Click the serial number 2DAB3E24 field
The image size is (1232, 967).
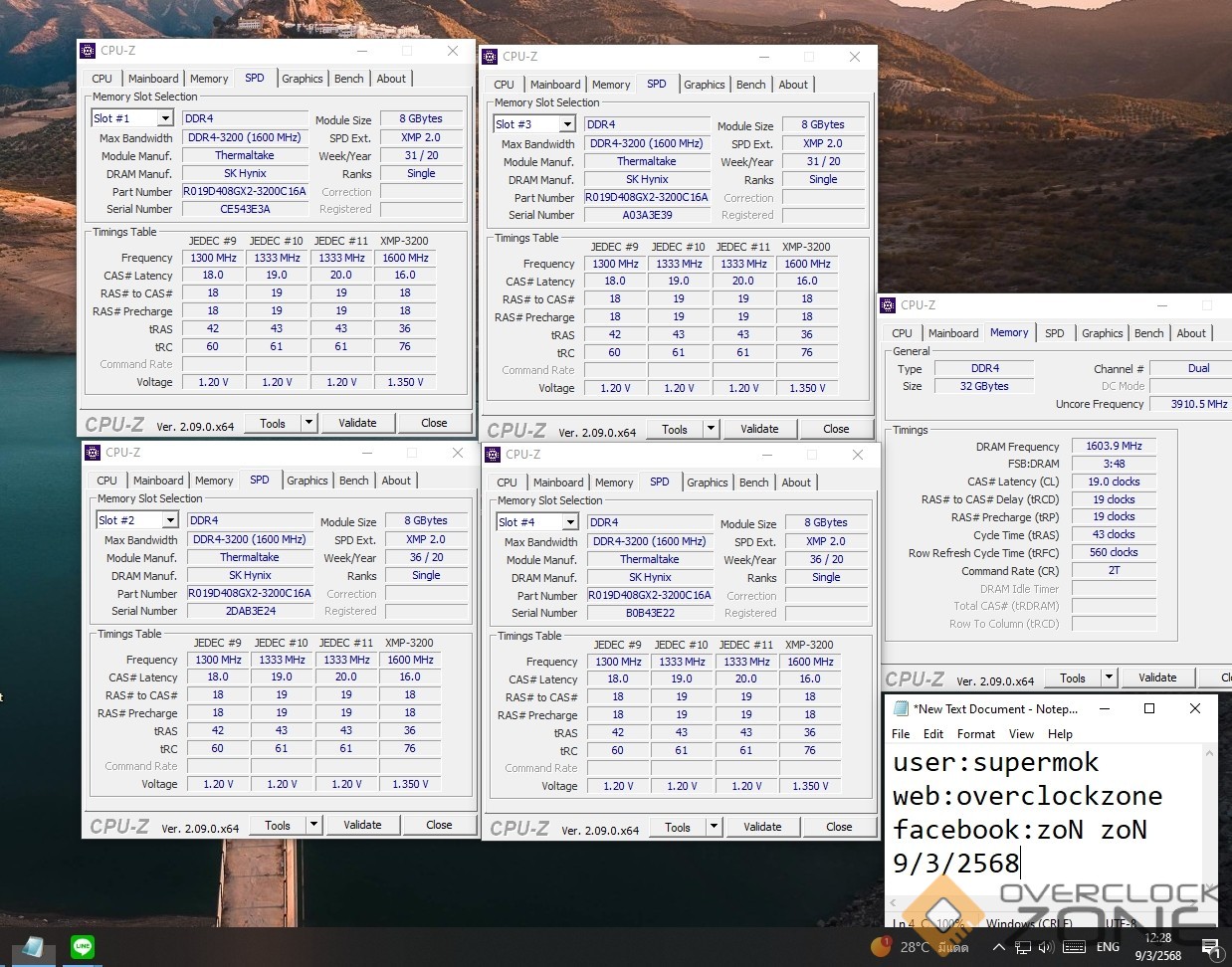coord(250,611)
